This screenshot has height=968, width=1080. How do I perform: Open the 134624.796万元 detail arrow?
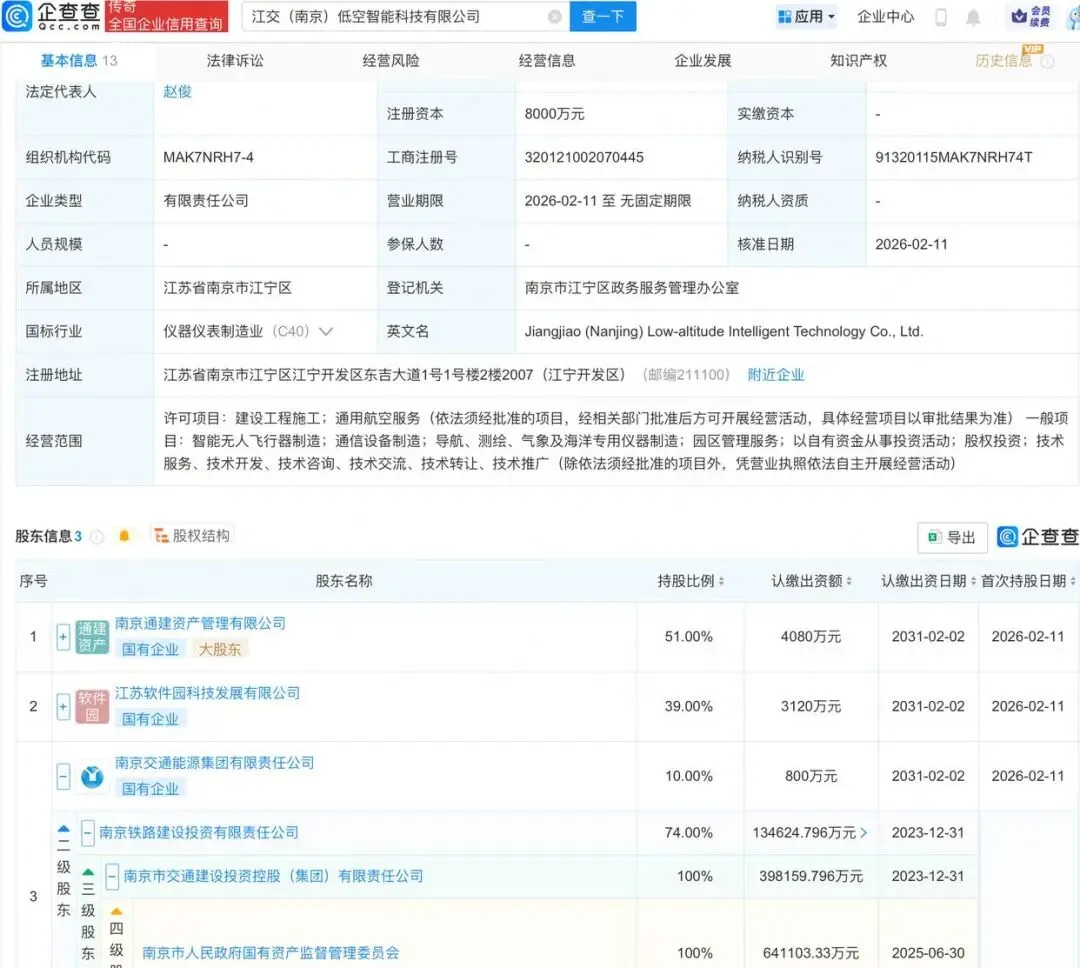click(864, 833)
